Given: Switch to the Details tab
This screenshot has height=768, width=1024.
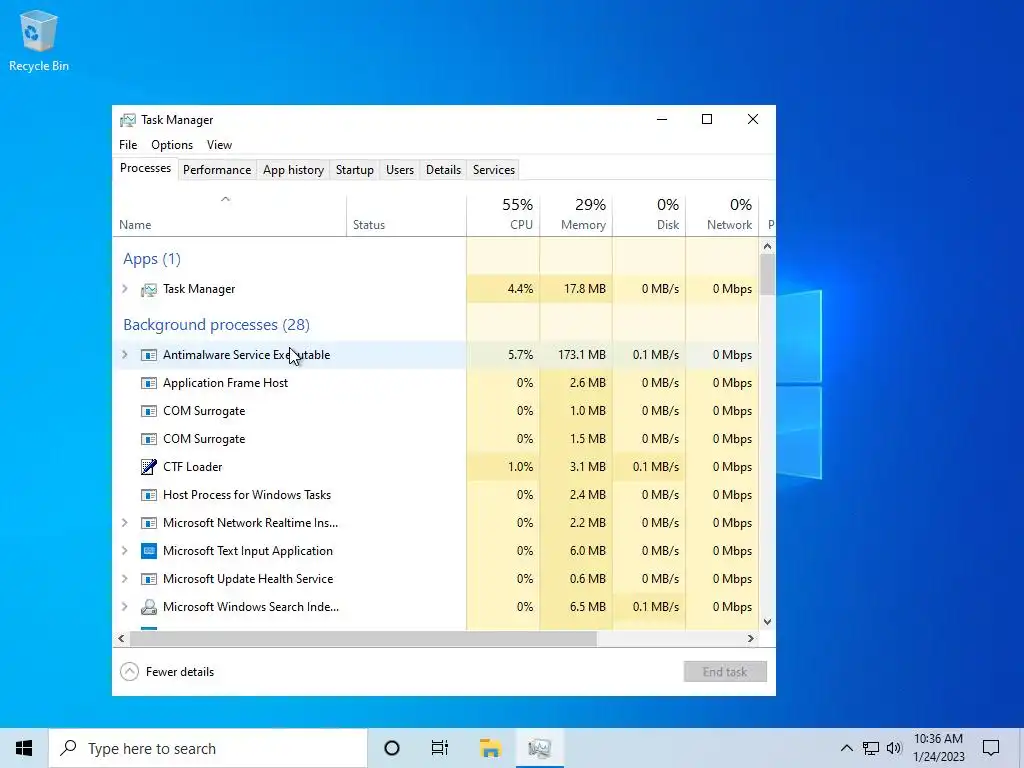Looking at the screenshot, I should click(x=443, y=170).
